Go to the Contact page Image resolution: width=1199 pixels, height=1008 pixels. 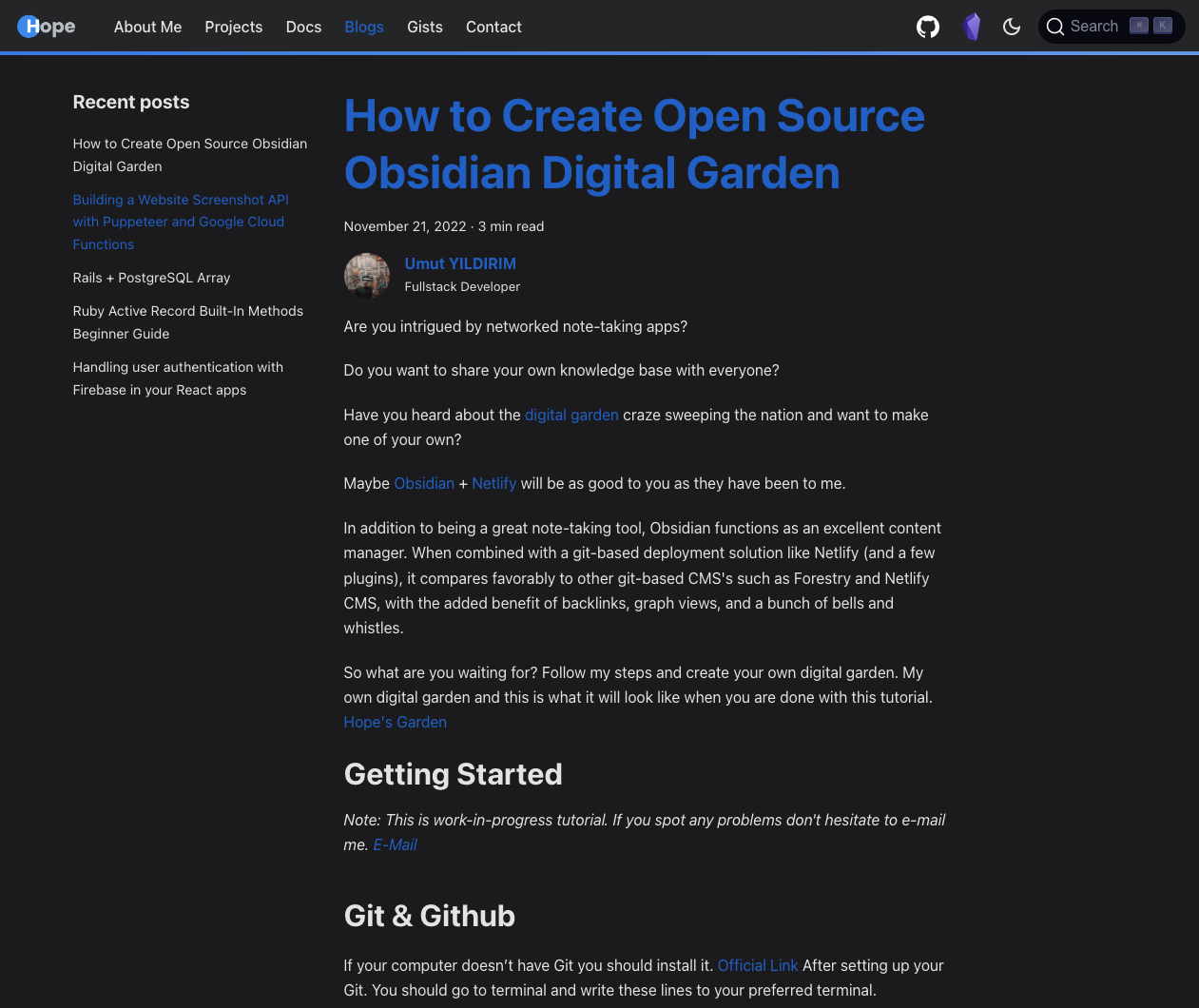[493, 27]
